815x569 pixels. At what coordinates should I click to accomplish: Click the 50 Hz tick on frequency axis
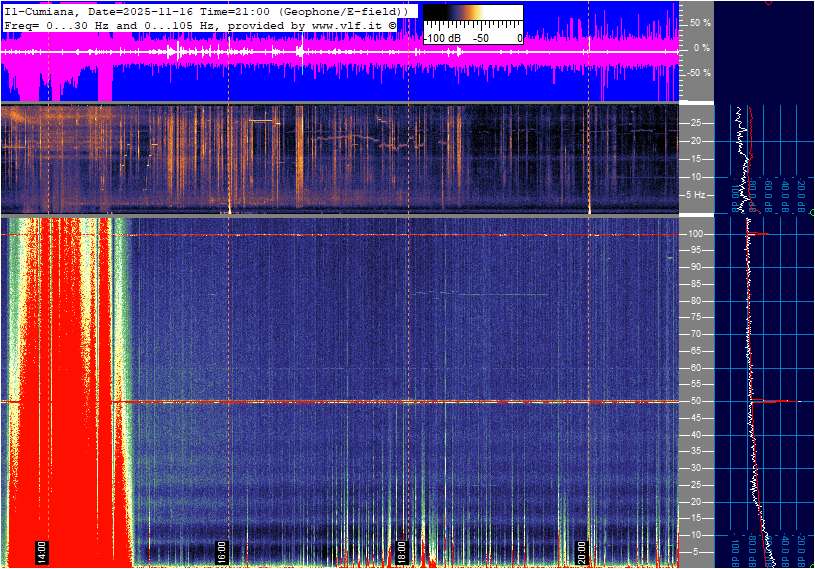pos(695,401)
